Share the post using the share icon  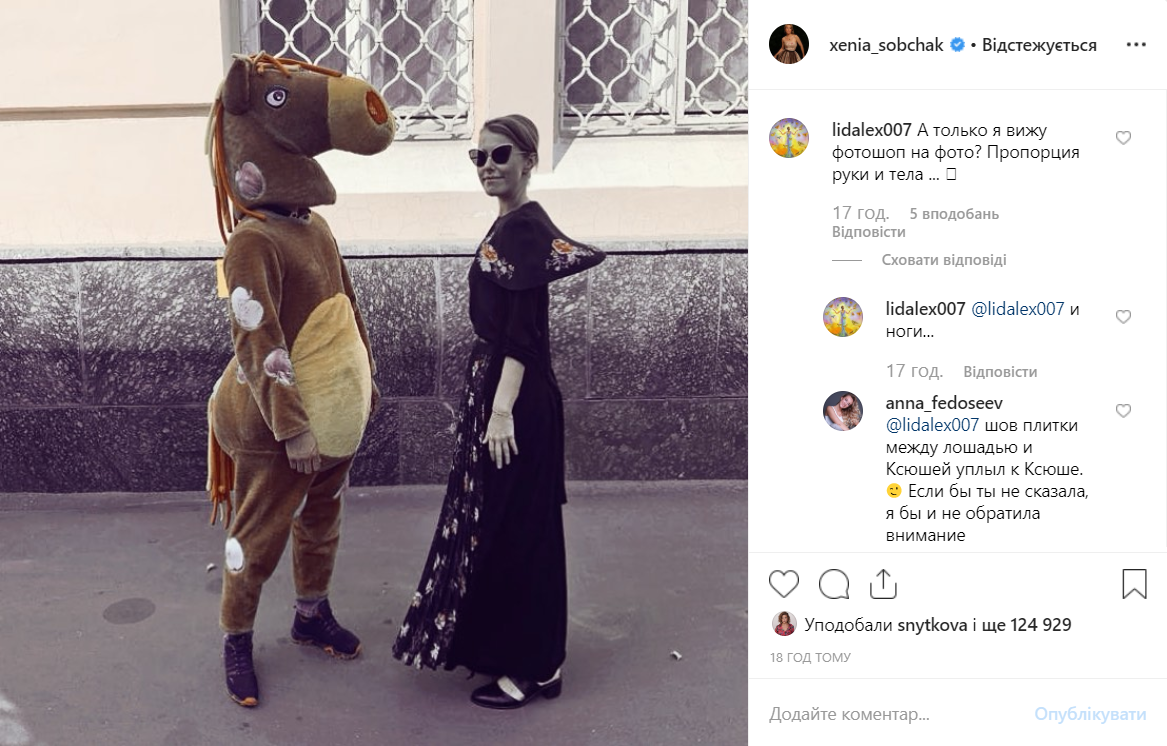(x=883, y=584)
